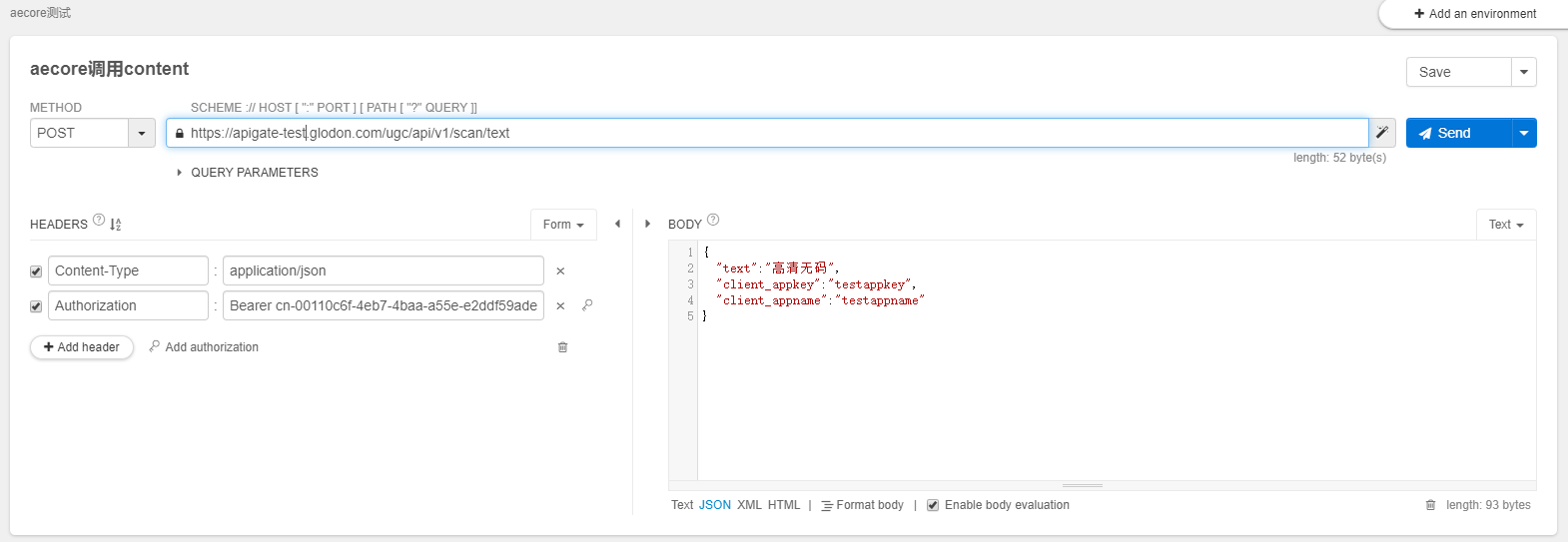
Task: Open the body Text type dropdown
Action: click(x=1505, y=225)
